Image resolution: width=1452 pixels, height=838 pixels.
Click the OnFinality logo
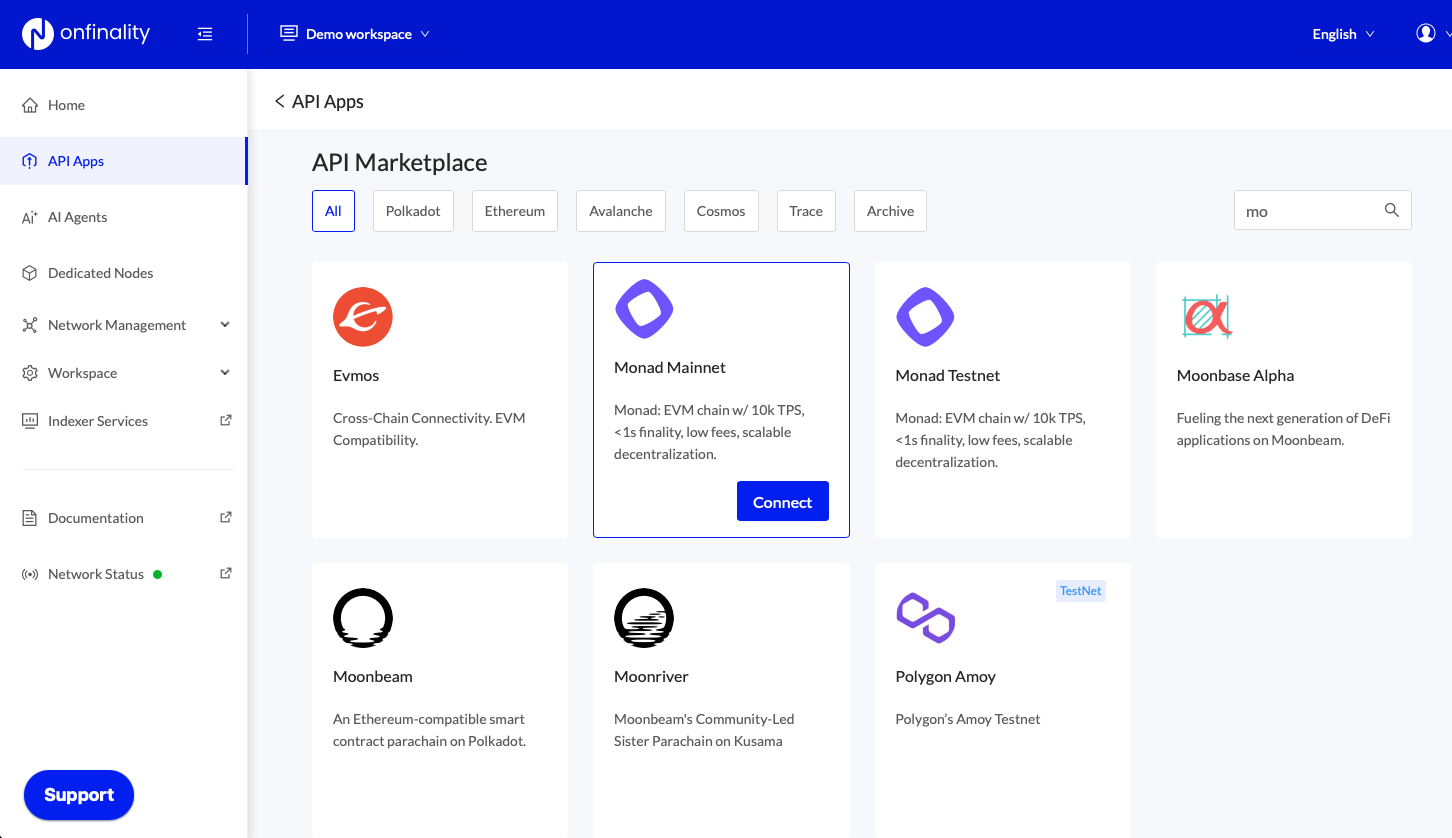coord(86,34)
